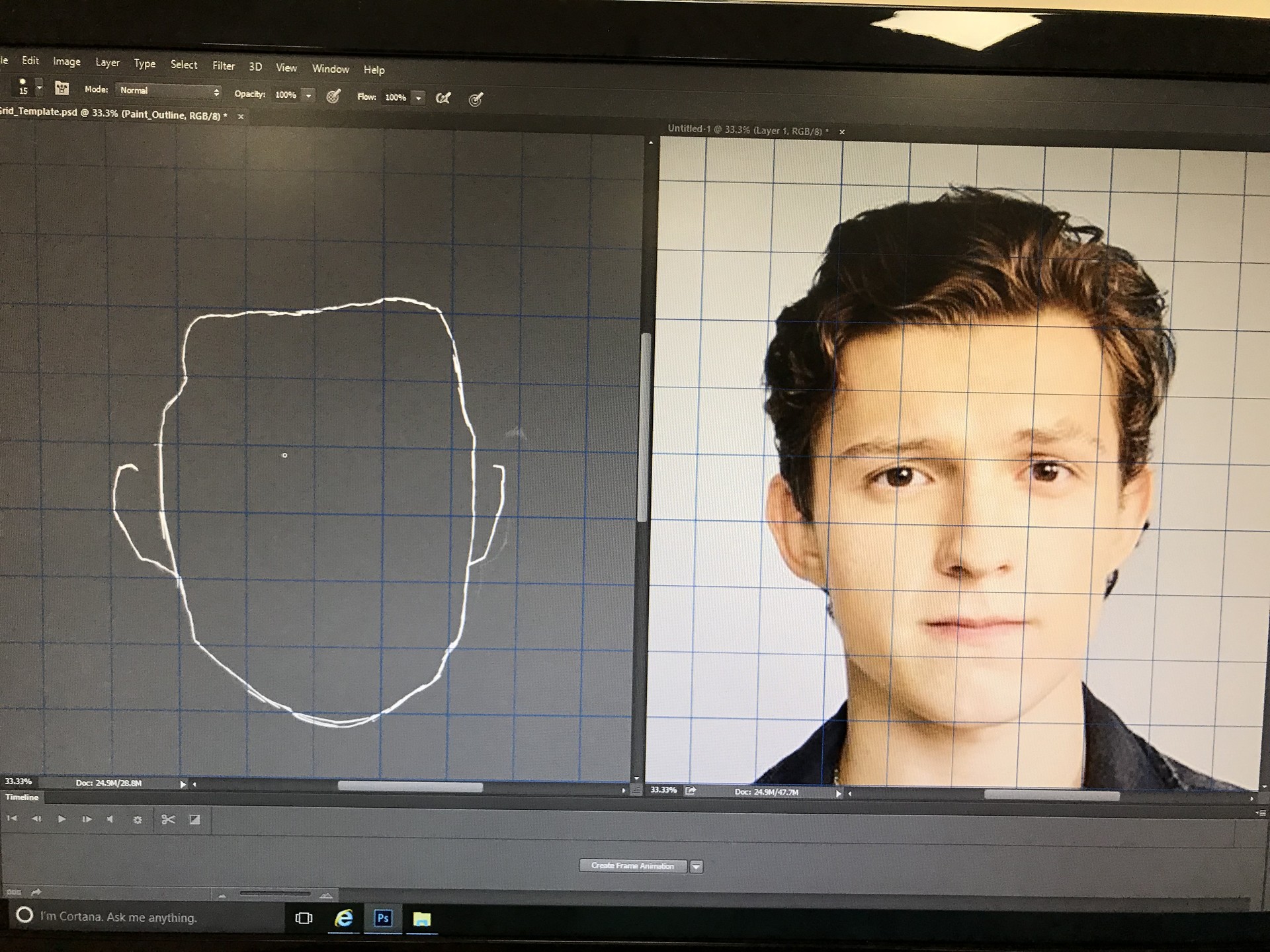This screenshot has width=1270, height=952.
Task: Click the Photoshop taskbar icon
Action: [382, 918]
